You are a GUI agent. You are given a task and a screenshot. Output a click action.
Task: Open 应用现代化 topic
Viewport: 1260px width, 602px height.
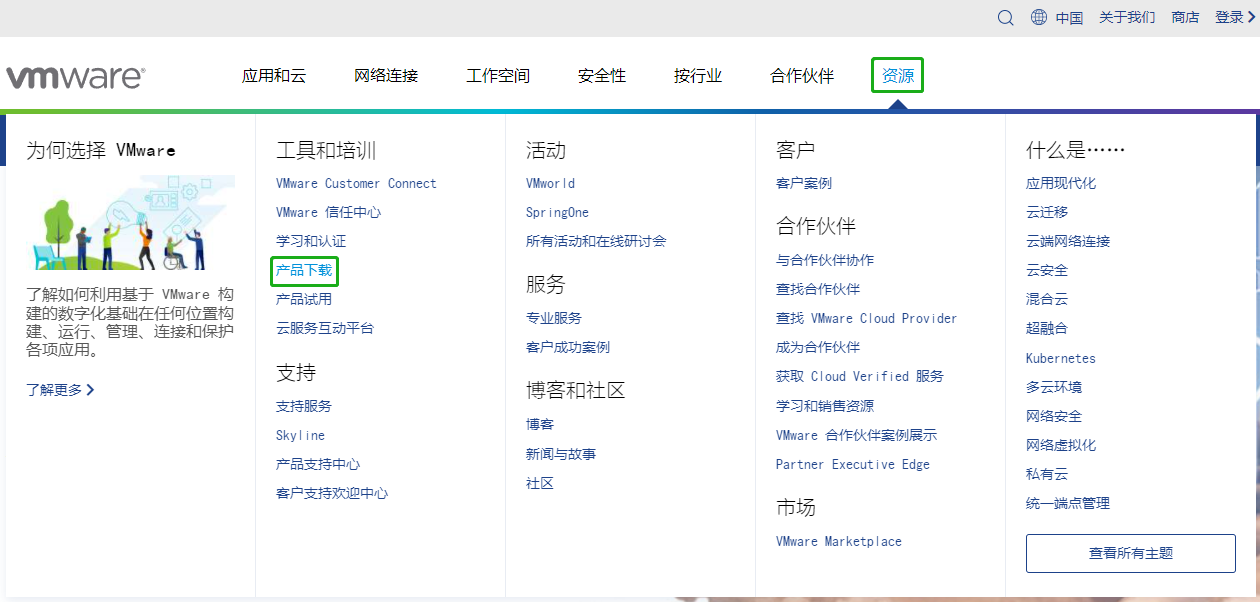pos(1061,183)
